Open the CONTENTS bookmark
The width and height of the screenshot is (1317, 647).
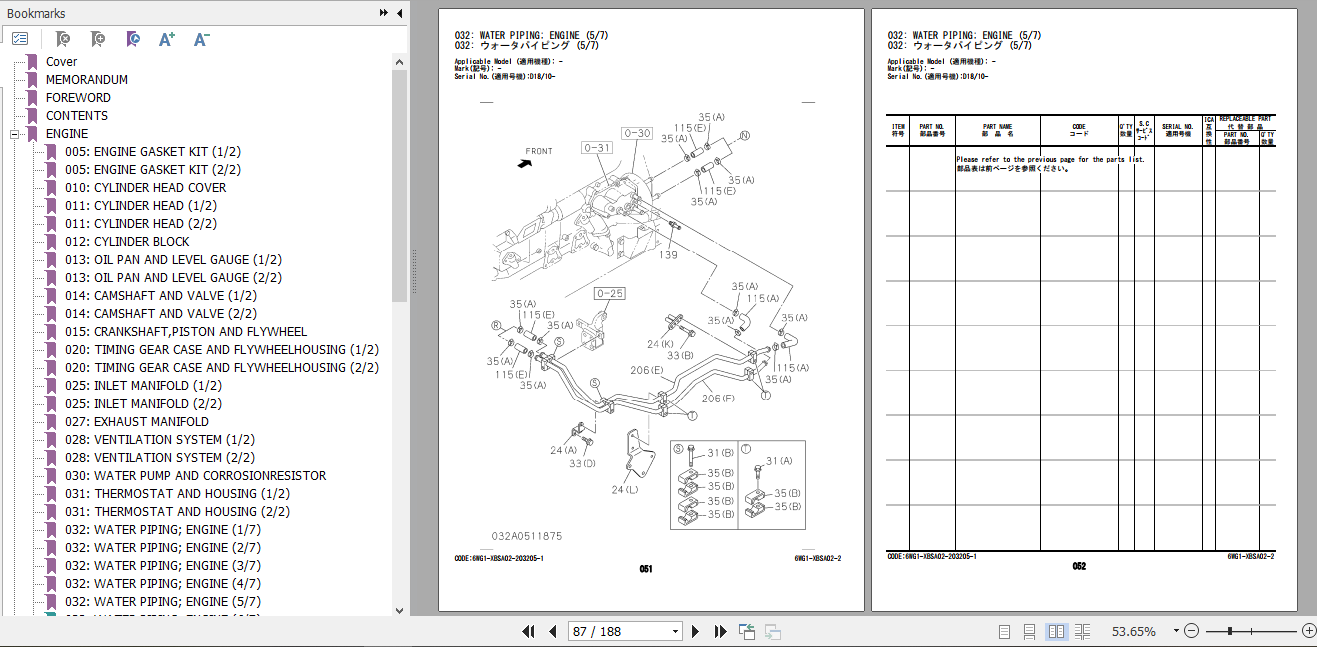click(77, 116)
